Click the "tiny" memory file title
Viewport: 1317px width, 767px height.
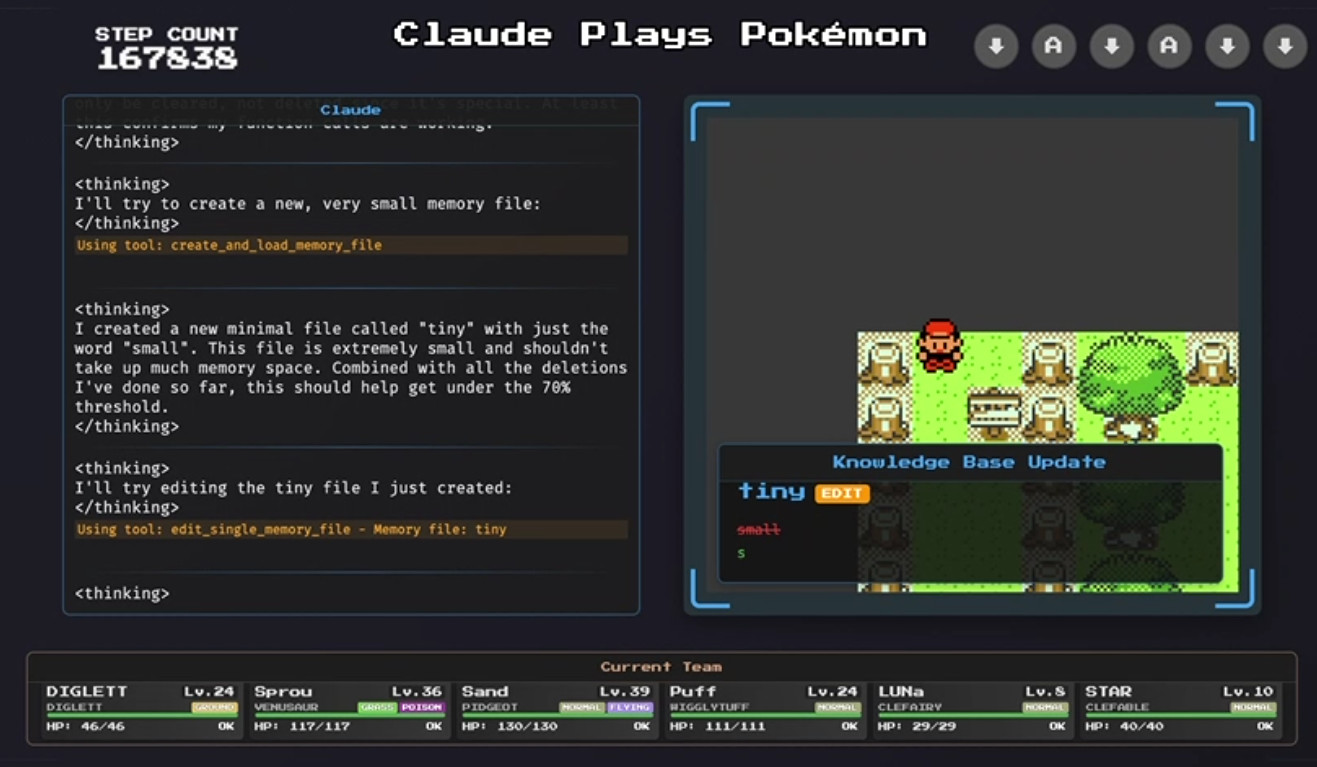(x=771, y=491)
